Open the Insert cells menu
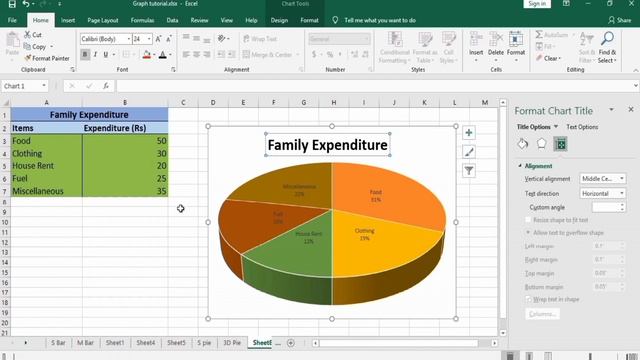Viewport: 640px width, 360px height. pyautogui.click(x=476, y=47)
